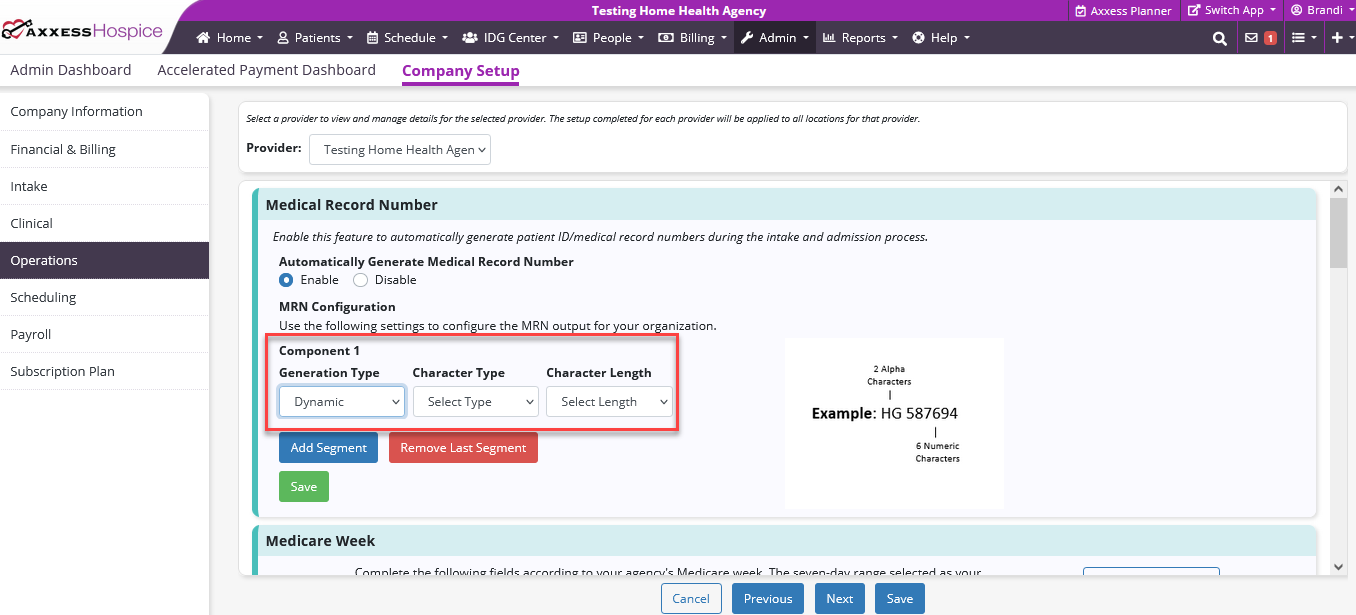Click the search magnifier icon
Screen dimensions: 1356x615
point(1219,38)
